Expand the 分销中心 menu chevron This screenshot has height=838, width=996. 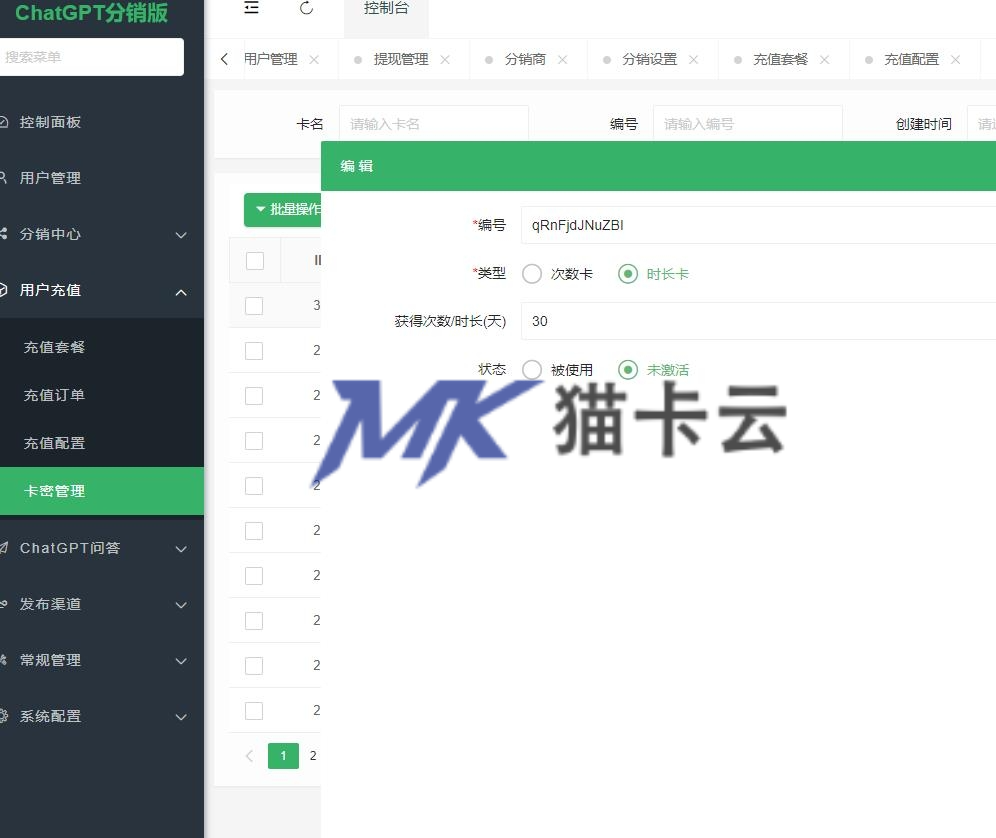click(181, 235)
